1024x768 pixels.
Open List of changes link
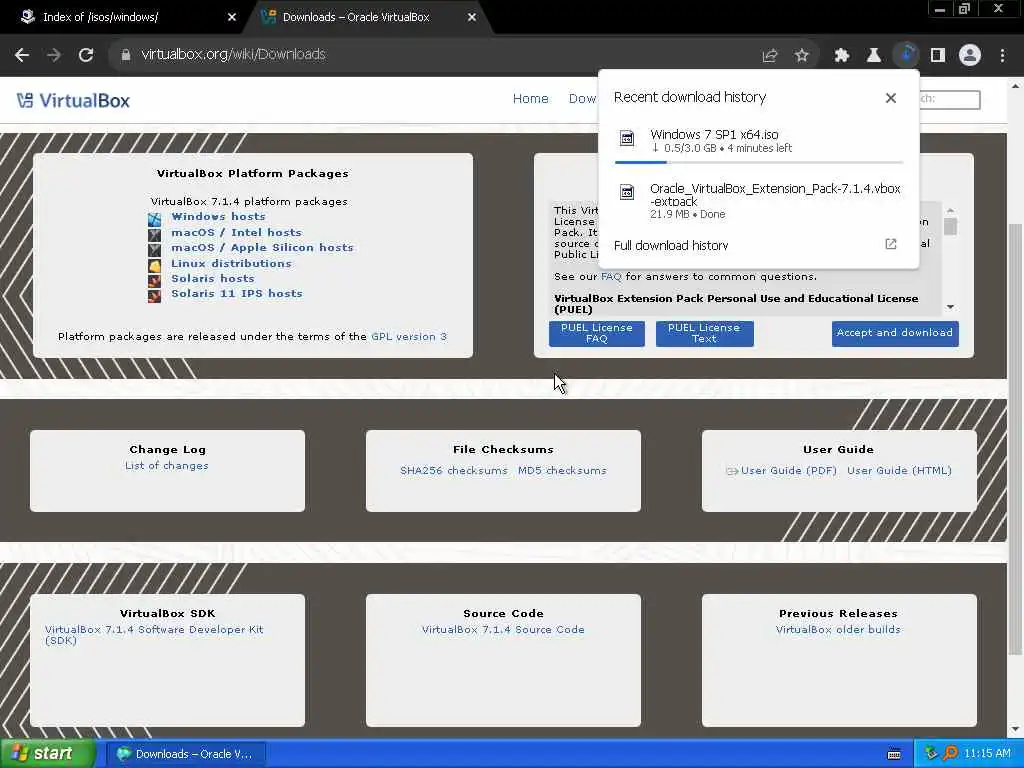tap(167, 466)
